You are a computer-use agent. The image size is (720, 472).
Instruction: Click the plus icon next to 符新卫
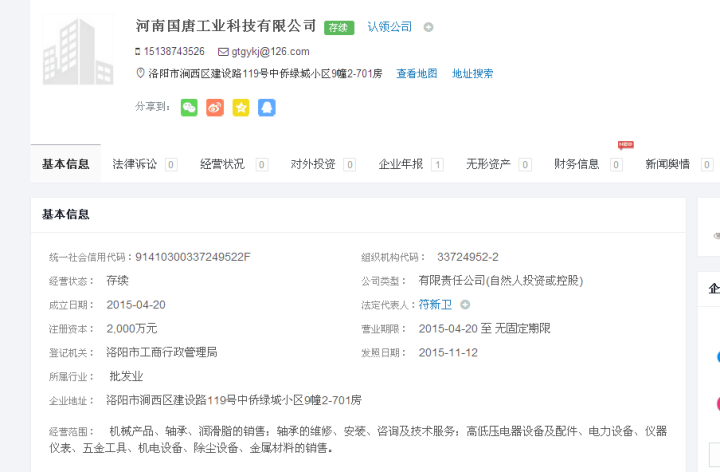(x=465, y=304)
